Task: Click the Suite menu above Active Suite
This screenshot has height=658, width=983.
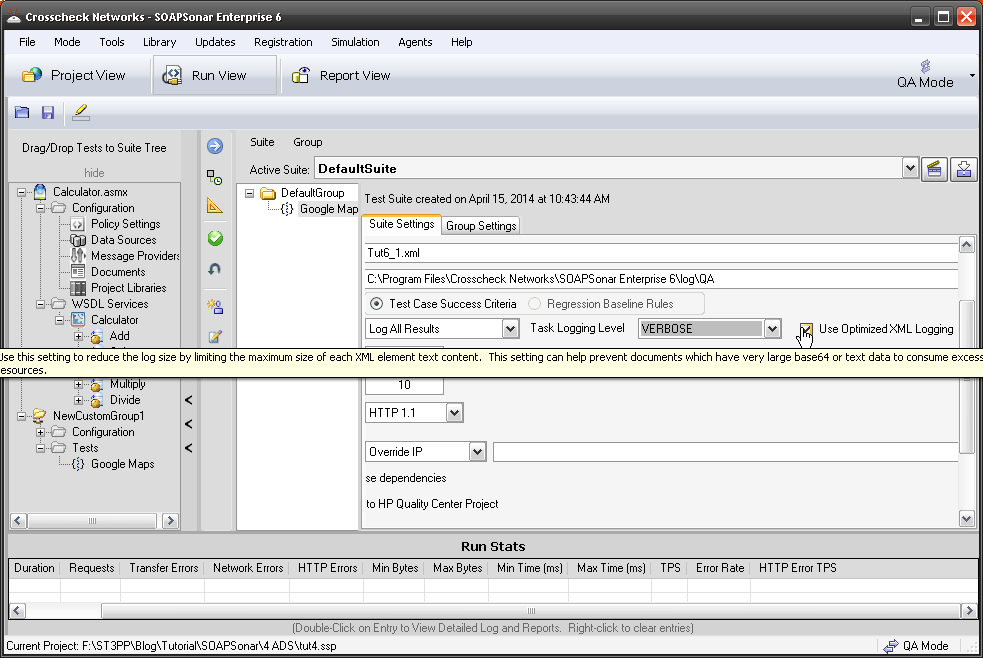Action: [x=262, y=142]
